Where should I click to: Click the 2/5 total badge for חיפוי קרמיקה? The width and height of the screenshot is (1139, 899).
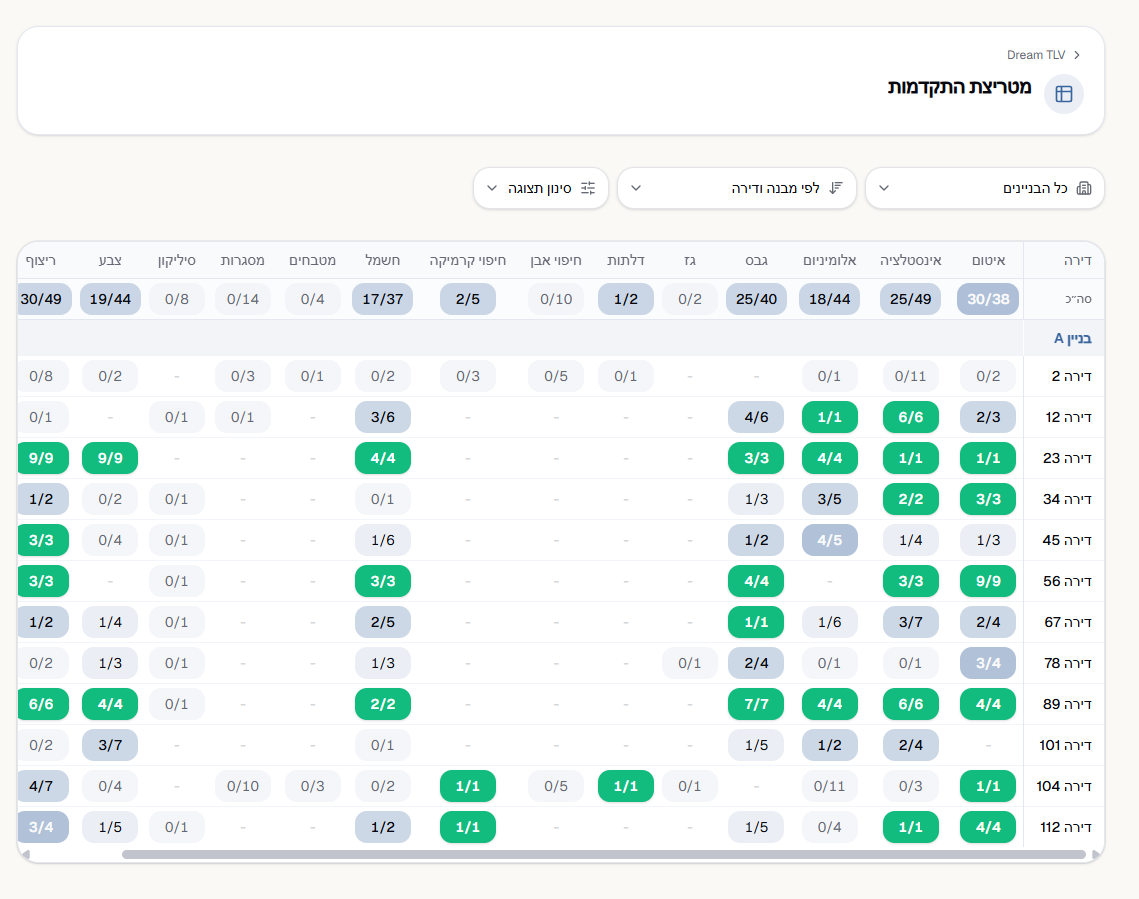(x=468, y=299)
